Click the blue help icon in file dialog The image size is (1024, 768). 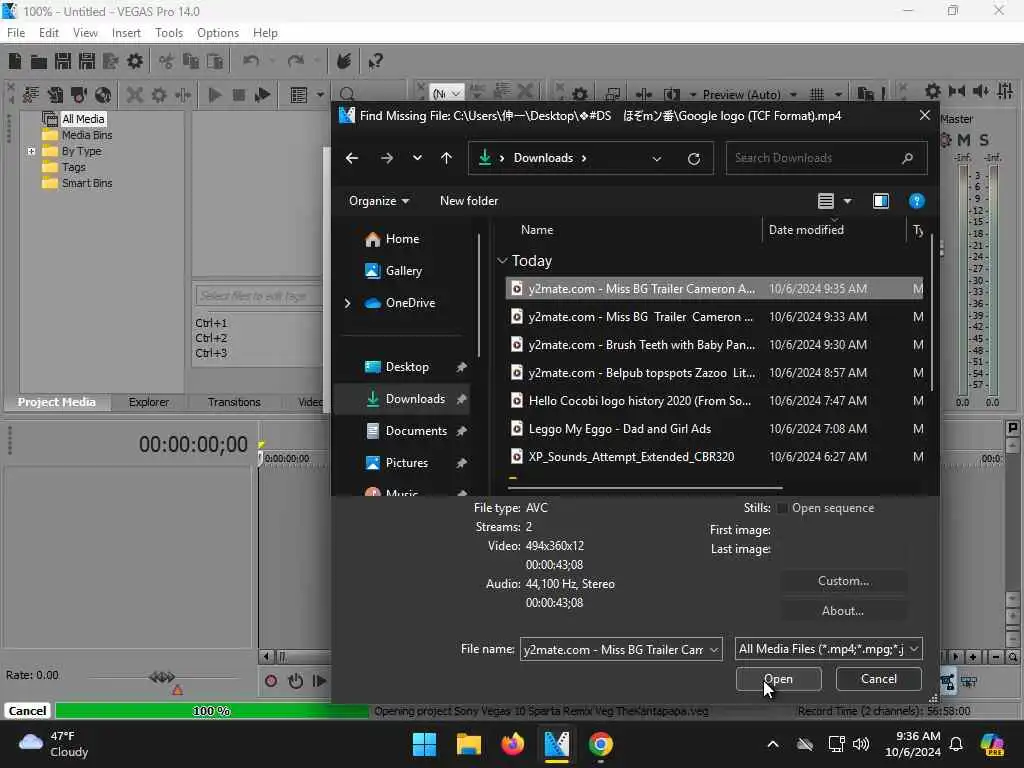pyautogui.click(x=916, y=201)
